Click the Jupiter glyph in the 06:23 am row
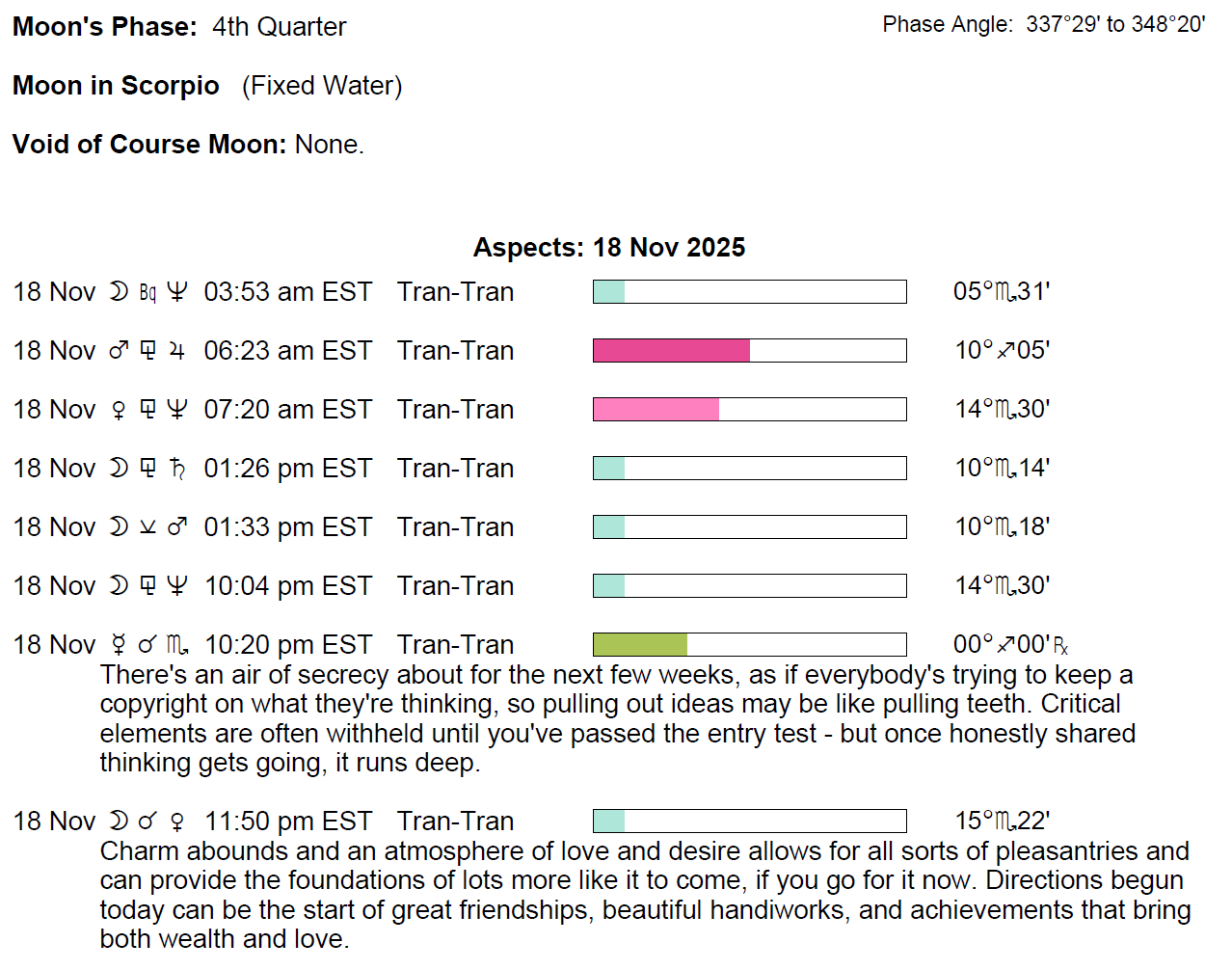The width and height of the screenshot is (1232, 970). point(176,351)
